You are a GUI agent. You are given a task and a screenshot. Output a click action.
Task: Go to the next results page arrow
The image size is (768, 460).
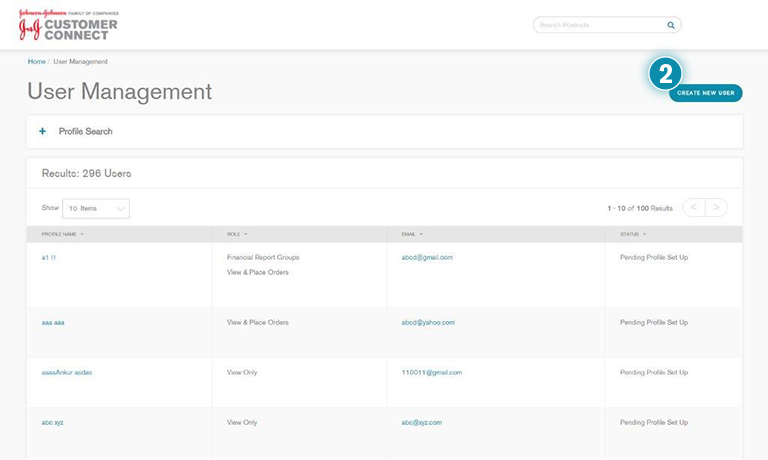click(716, 208)
